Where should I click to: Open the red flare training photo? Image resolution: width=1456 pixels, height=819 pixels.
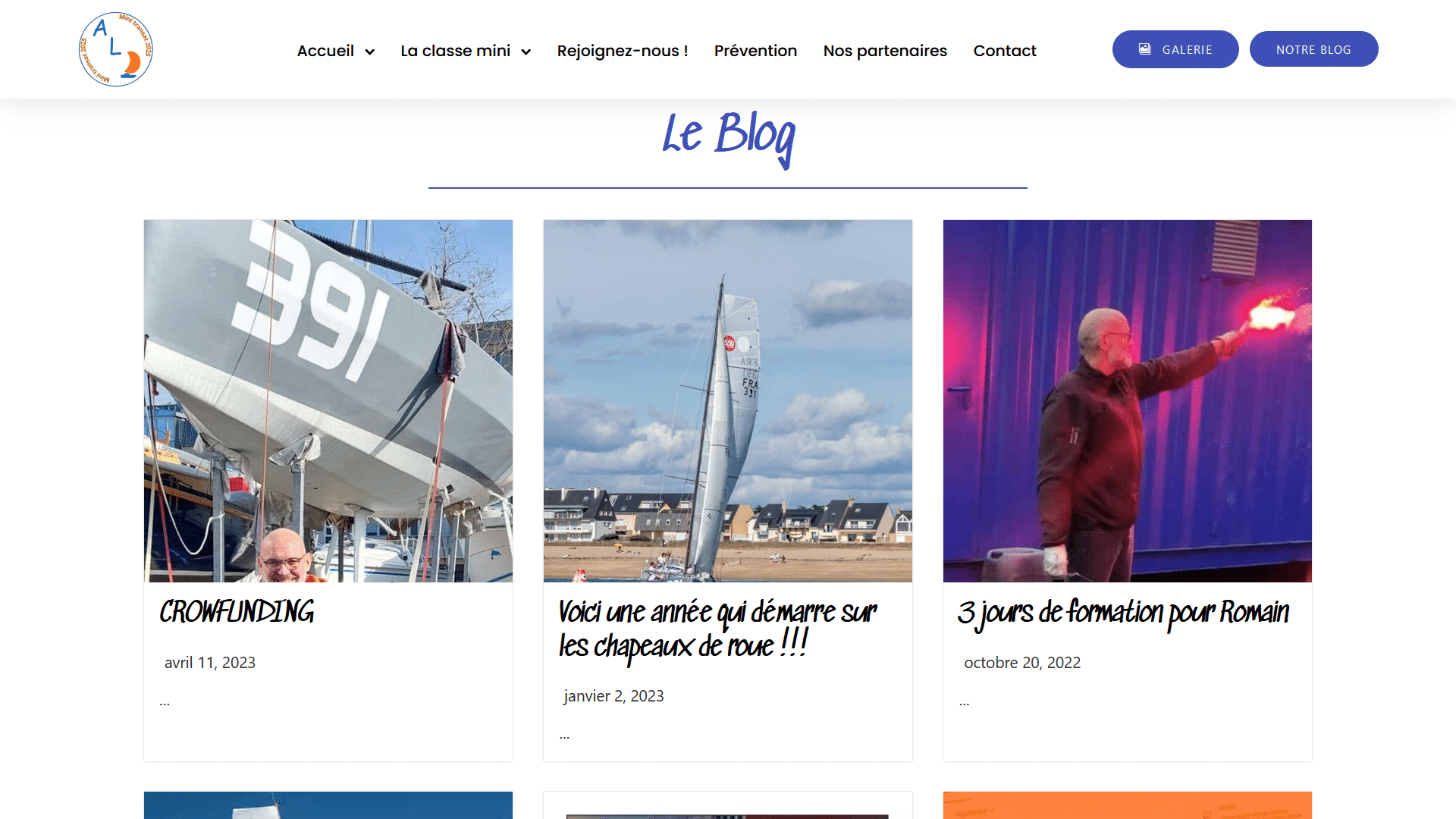coord(1128,401)
